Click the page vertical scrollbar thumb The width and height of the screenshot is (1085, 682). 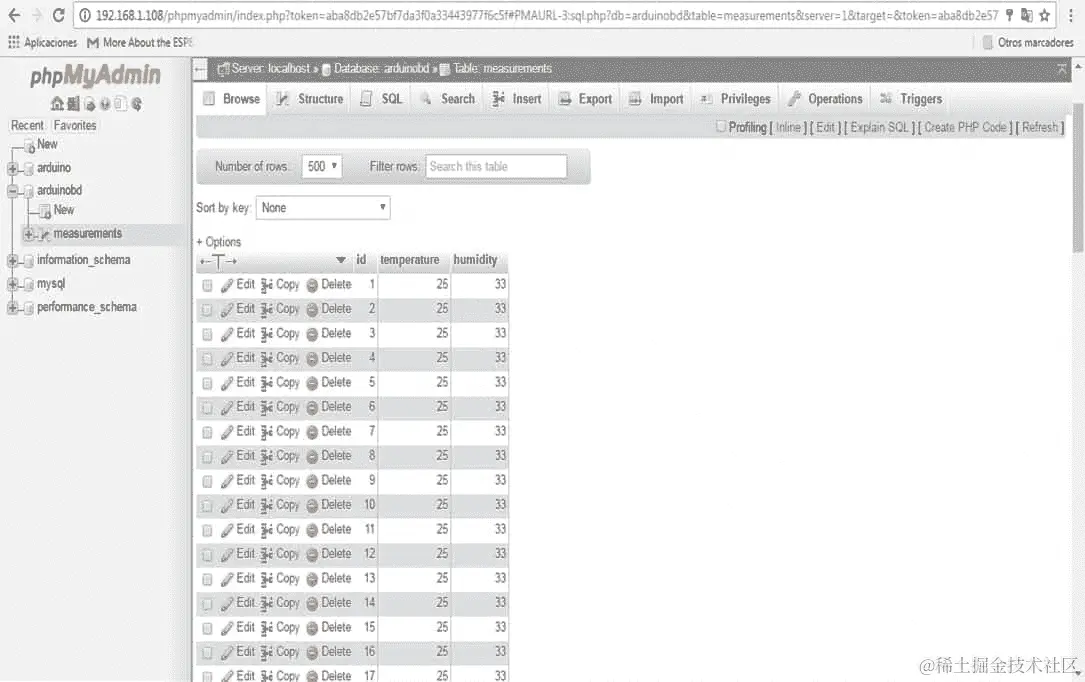pyautogui.click(x=1077, y=177)
